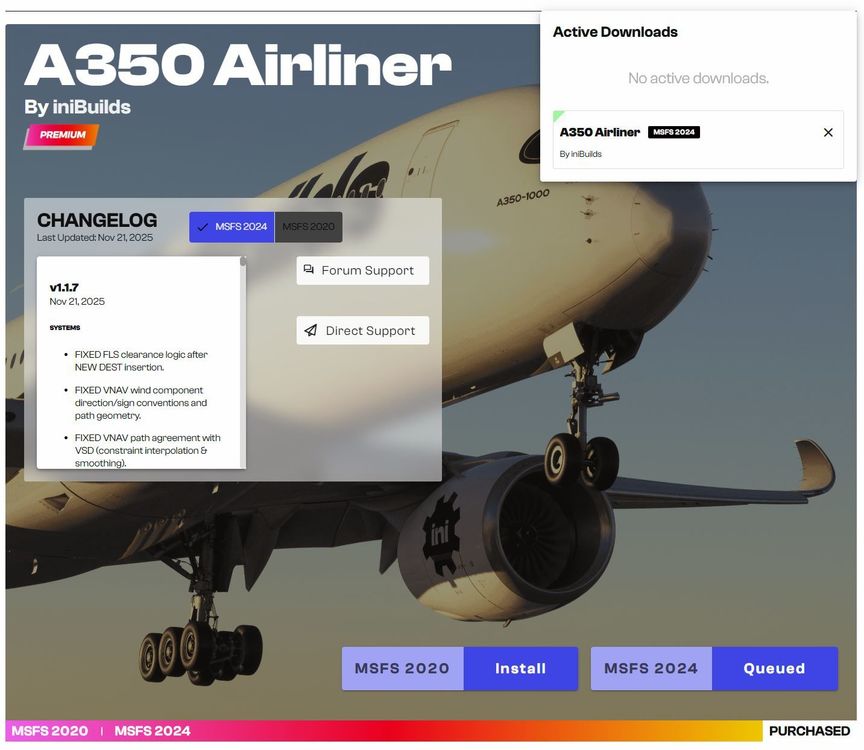Click the Direct Support paper plane icon
This screenshot has width=864, height=750.
311,330
